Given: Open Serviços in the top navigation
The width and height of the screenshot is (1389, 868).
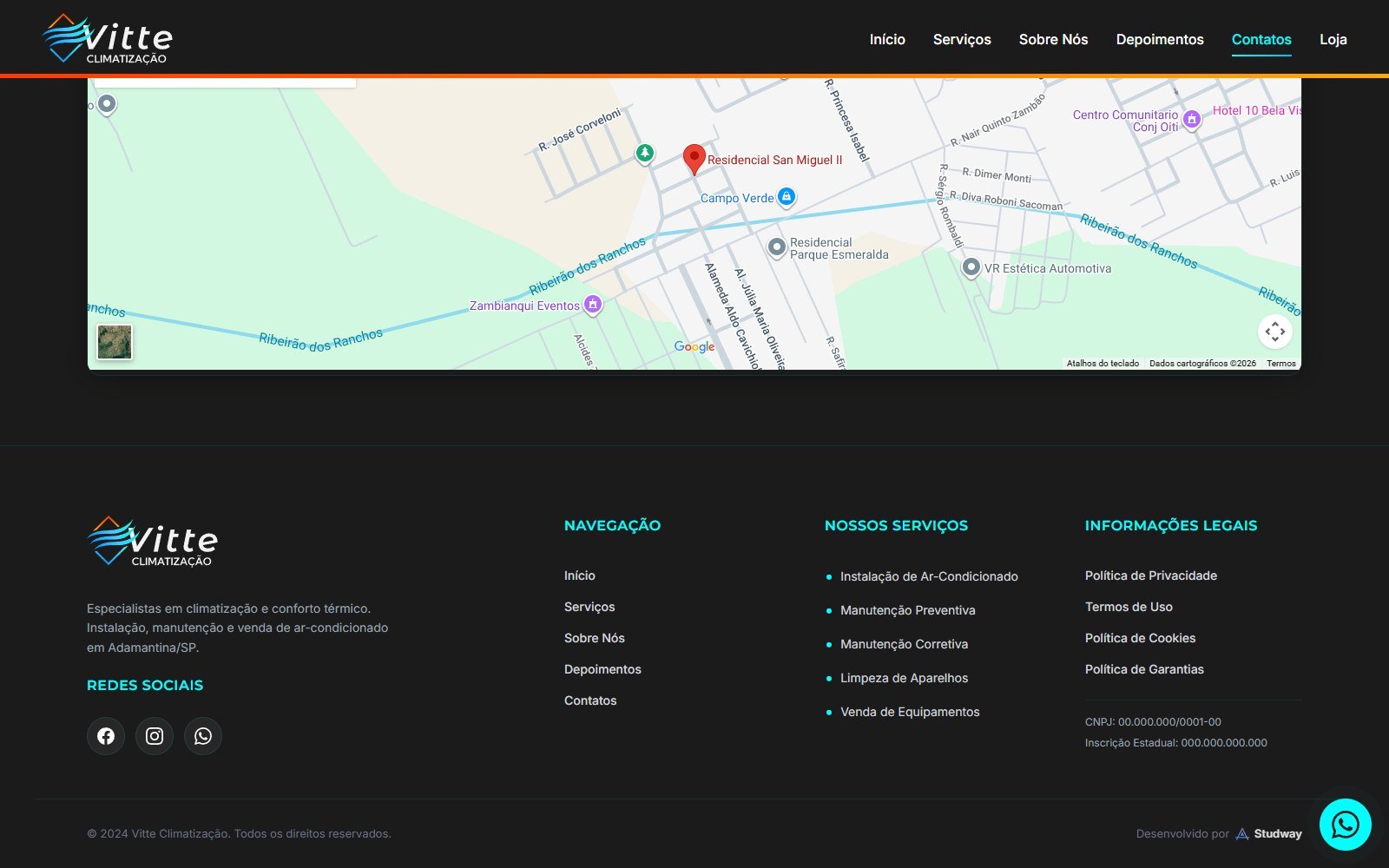Looking at the screenshot, I should [962, 39].
